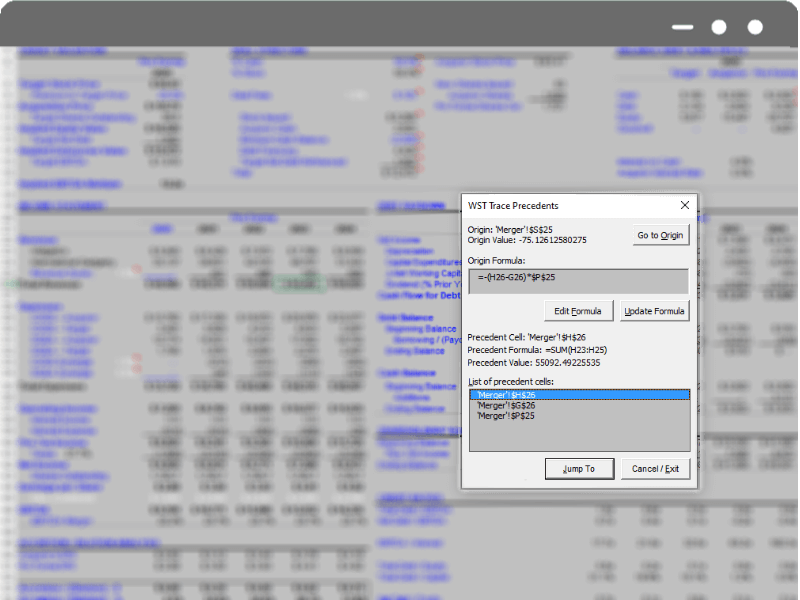Click the Update Formula button
Screen dimensions: 800x600
pos(655,310)
